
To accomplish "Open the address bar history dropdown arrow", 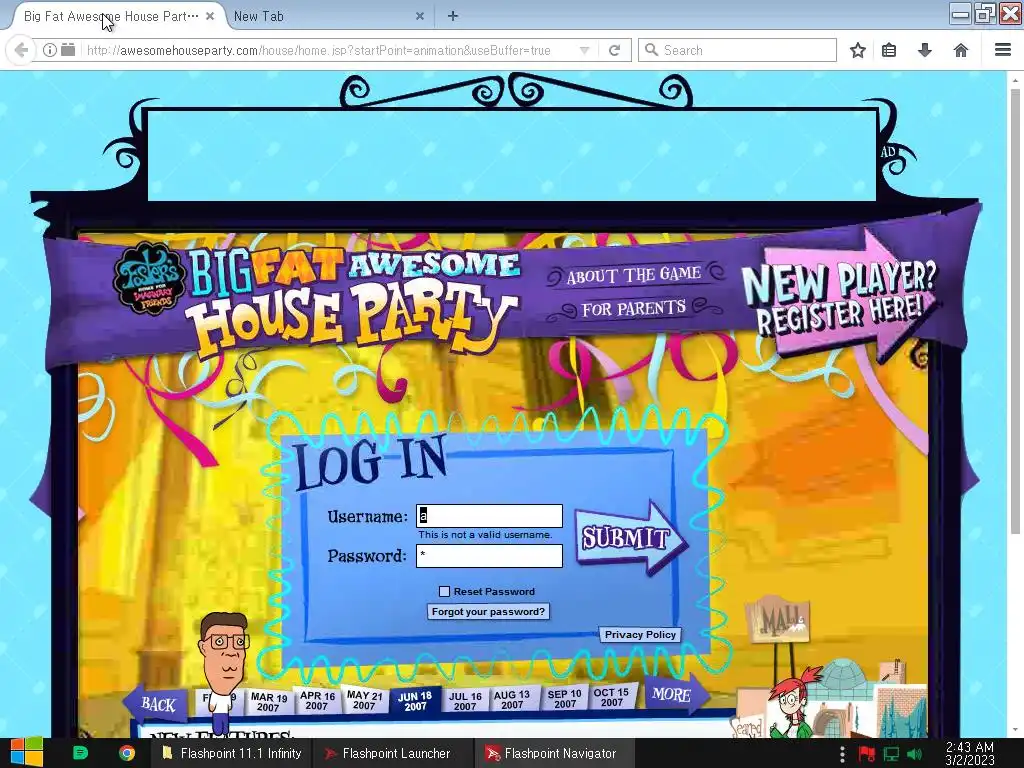I will coord(584,50).
